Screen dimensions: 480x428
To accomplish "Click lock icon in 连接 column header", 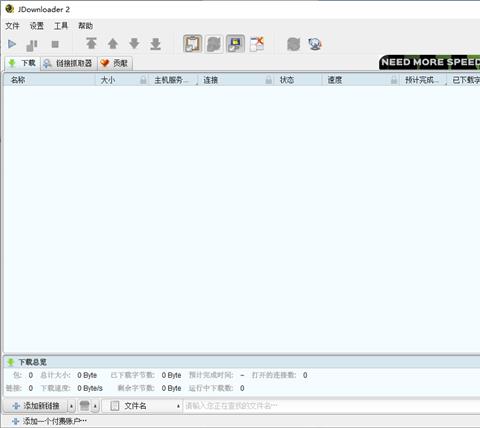I will point(268,80).
